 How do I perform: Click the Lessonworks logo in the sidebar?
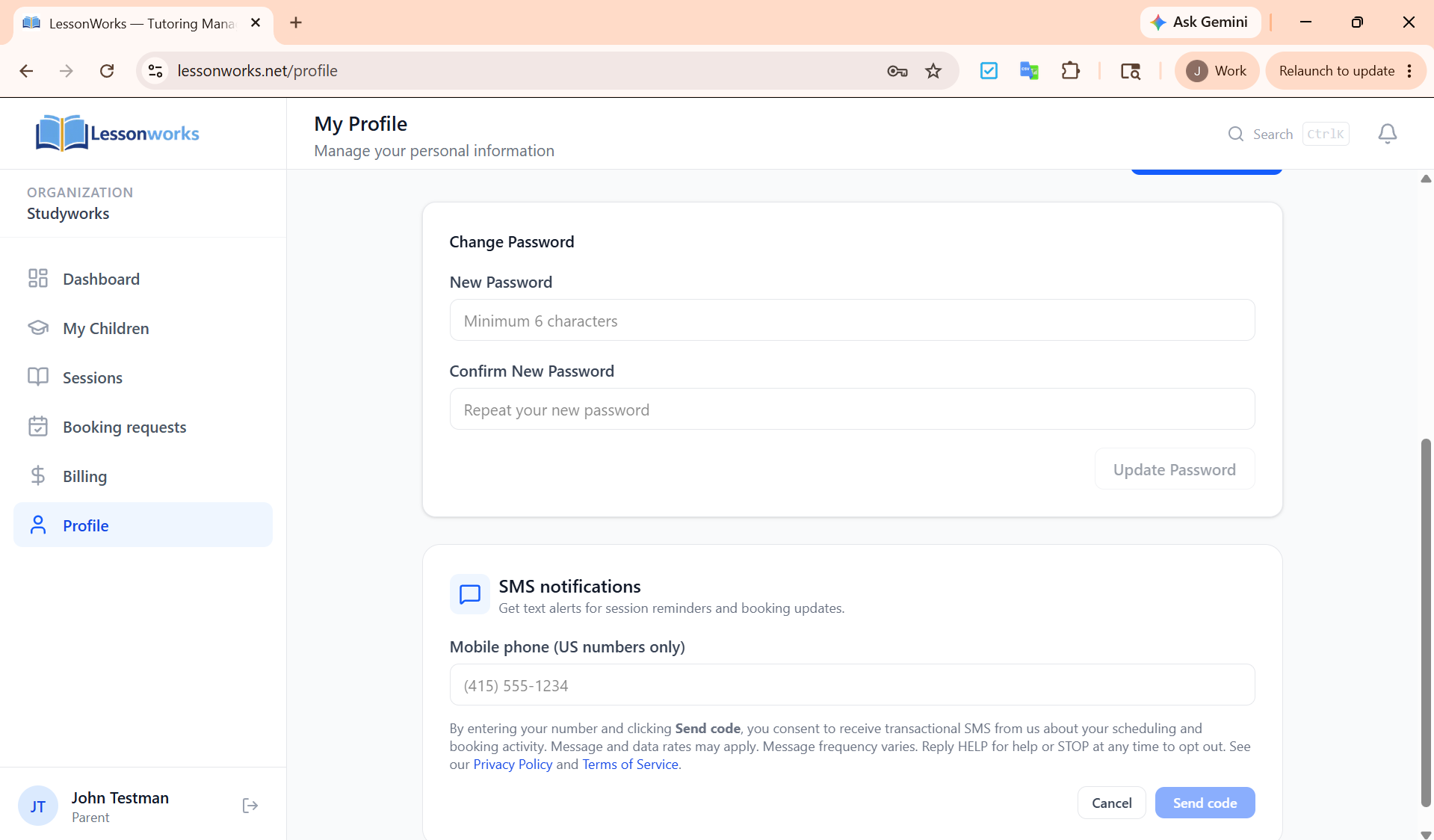117,133
